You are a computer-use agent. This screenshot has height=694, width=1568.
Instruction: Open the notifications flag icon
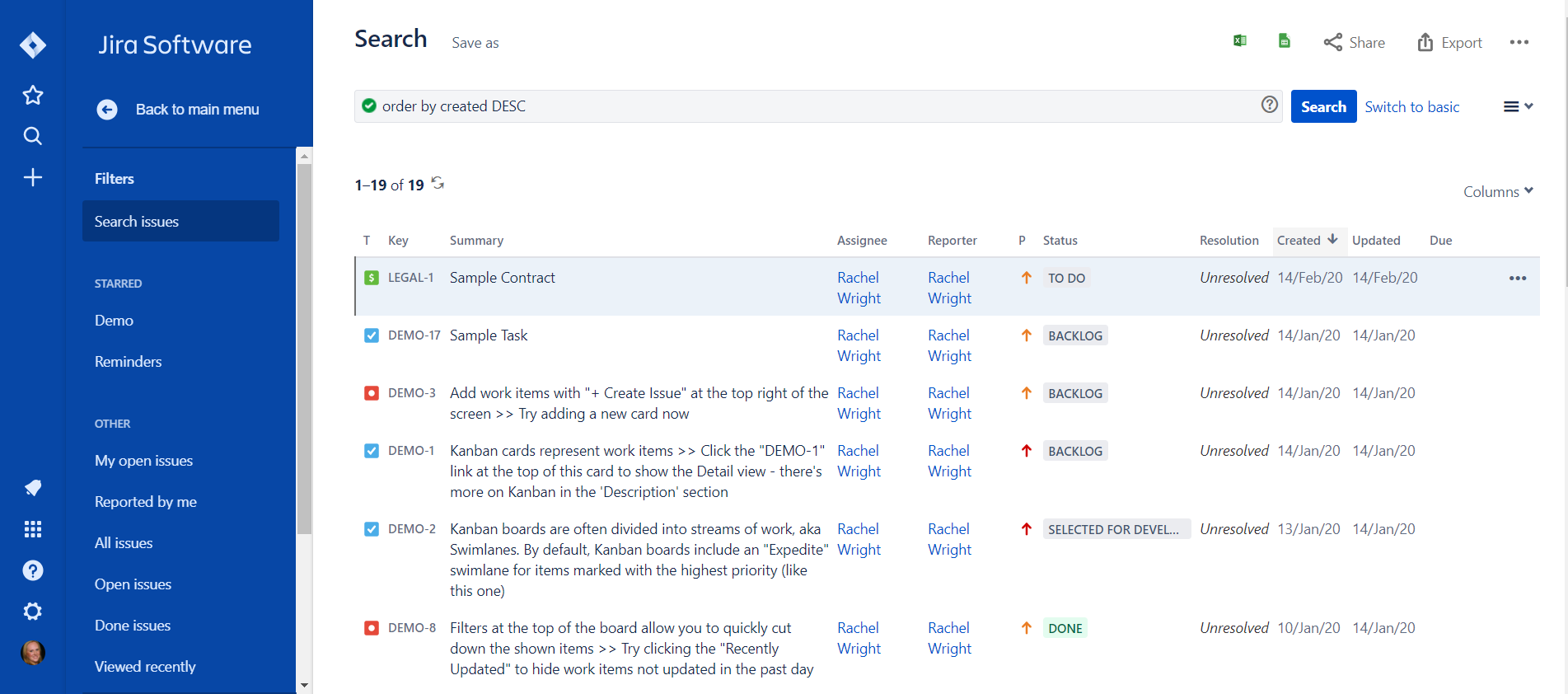33,488
